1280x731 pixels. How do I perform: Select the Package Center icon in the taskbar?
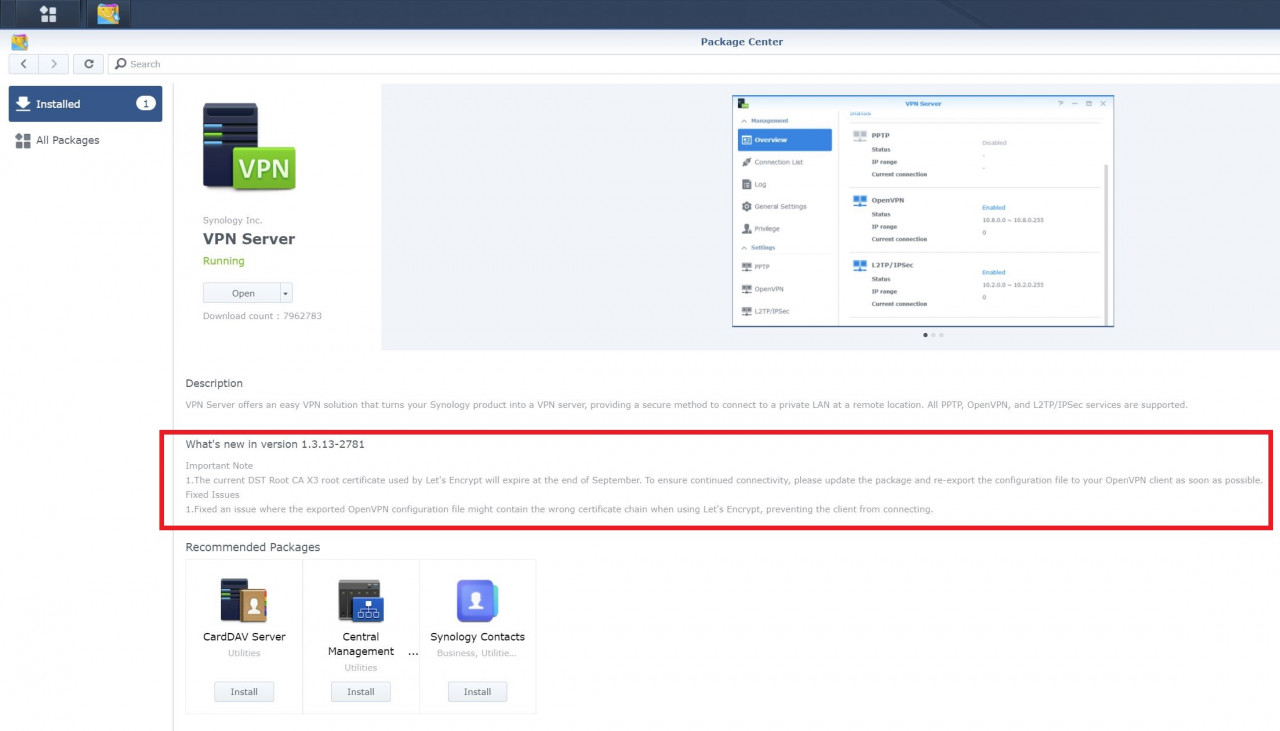[109, 13]
